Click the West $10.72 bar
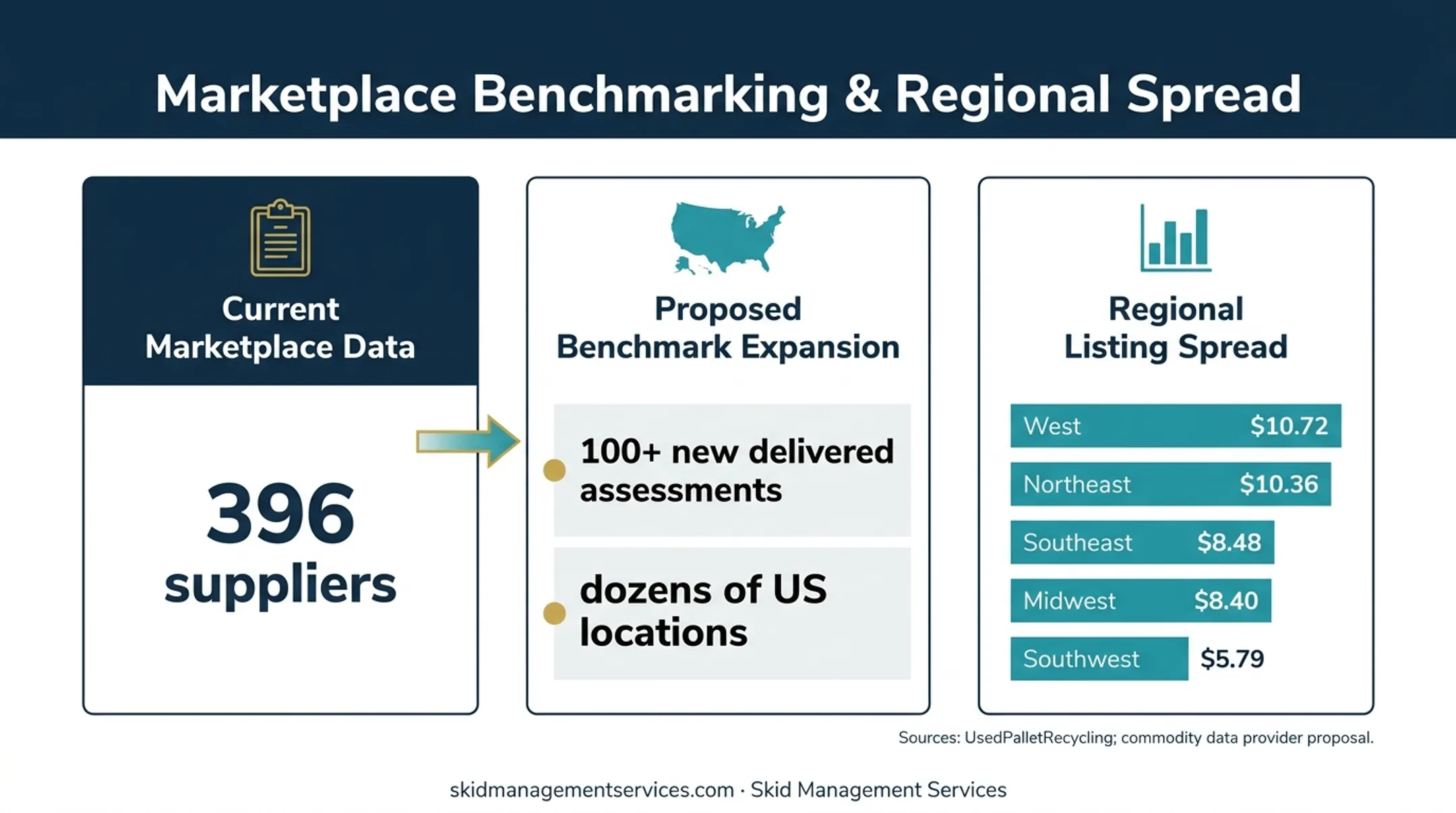 1176,425
